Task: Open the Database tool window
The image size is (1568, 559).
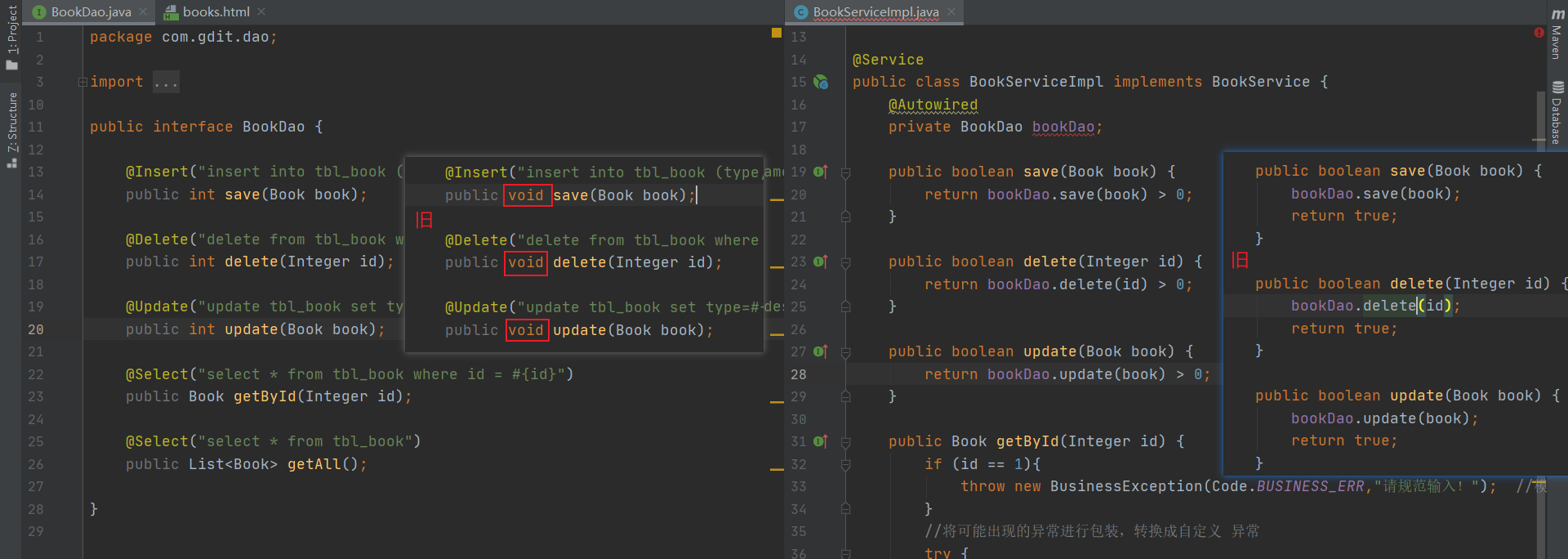Action: (x=1557, y=113)
